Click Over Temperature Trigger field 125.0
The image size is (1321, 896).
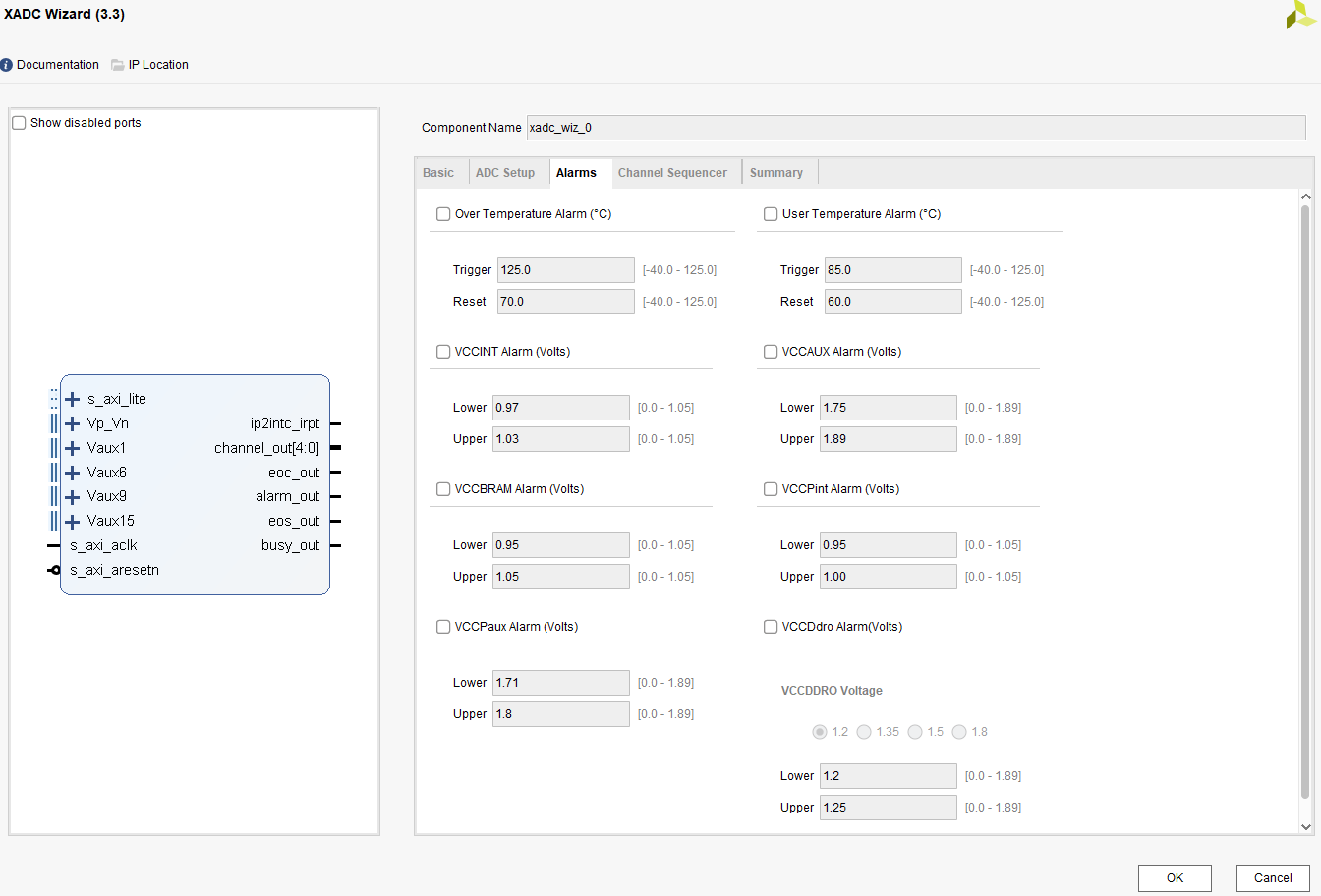click(566, 270)
